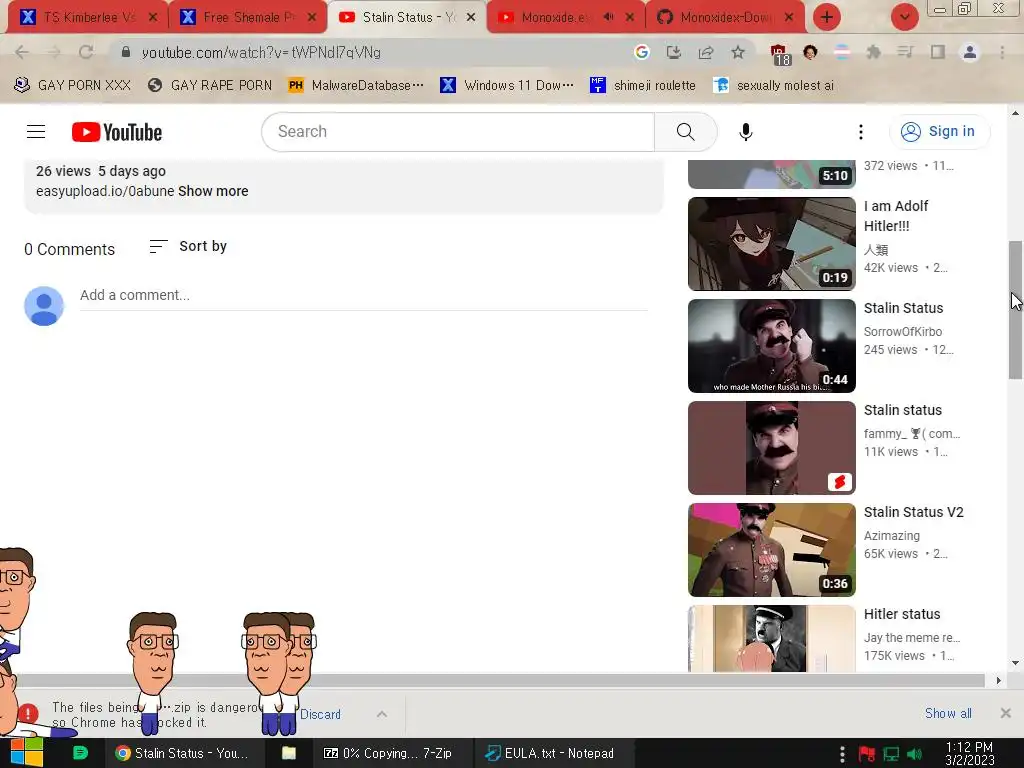Screen dimensions: 1024x768
Task: Click the 0 Comments heading
Action: tap(69, 249)
